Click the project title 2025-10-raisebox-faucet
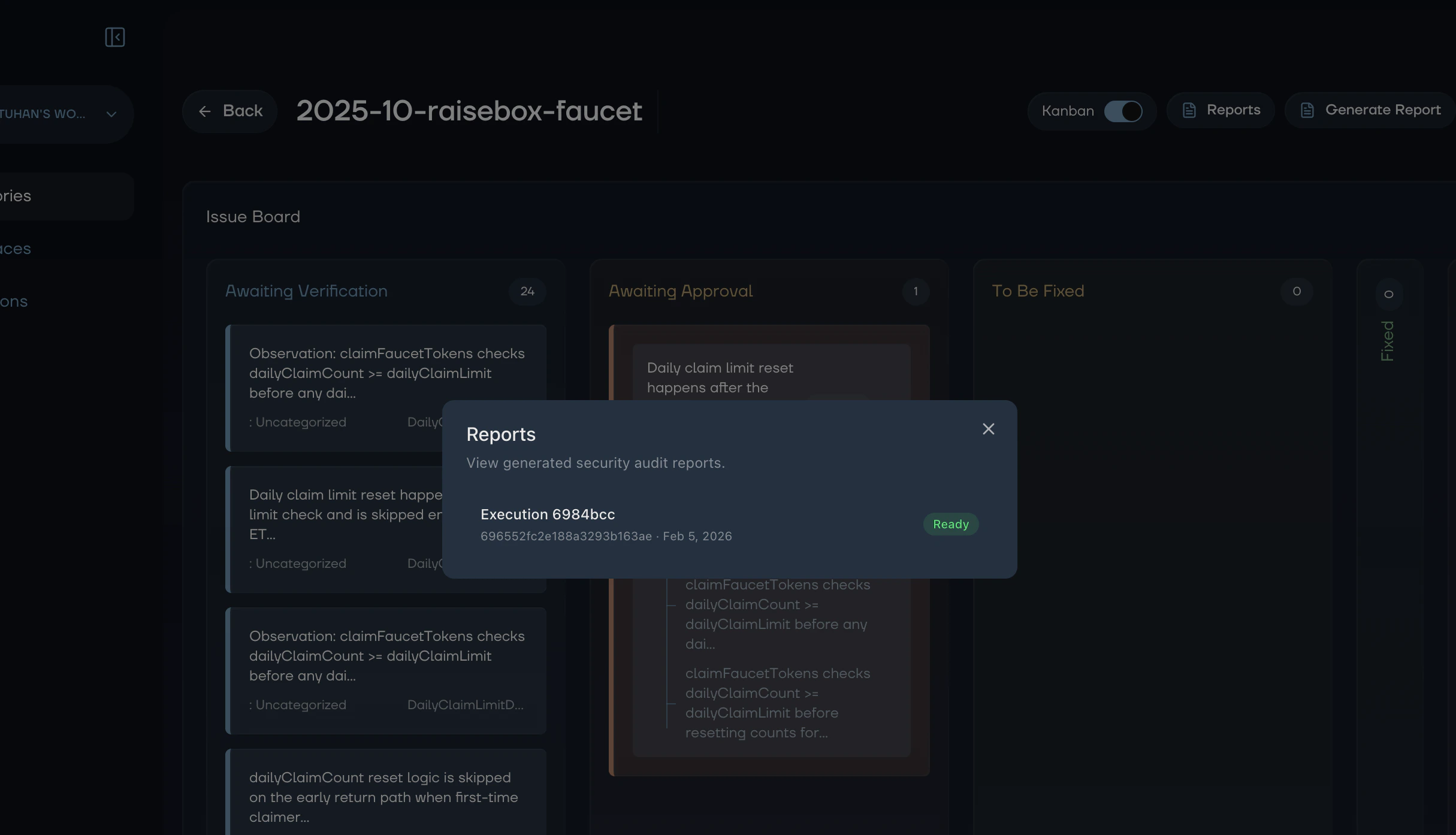The image size is (1456, 835). [x=469, y=111]
